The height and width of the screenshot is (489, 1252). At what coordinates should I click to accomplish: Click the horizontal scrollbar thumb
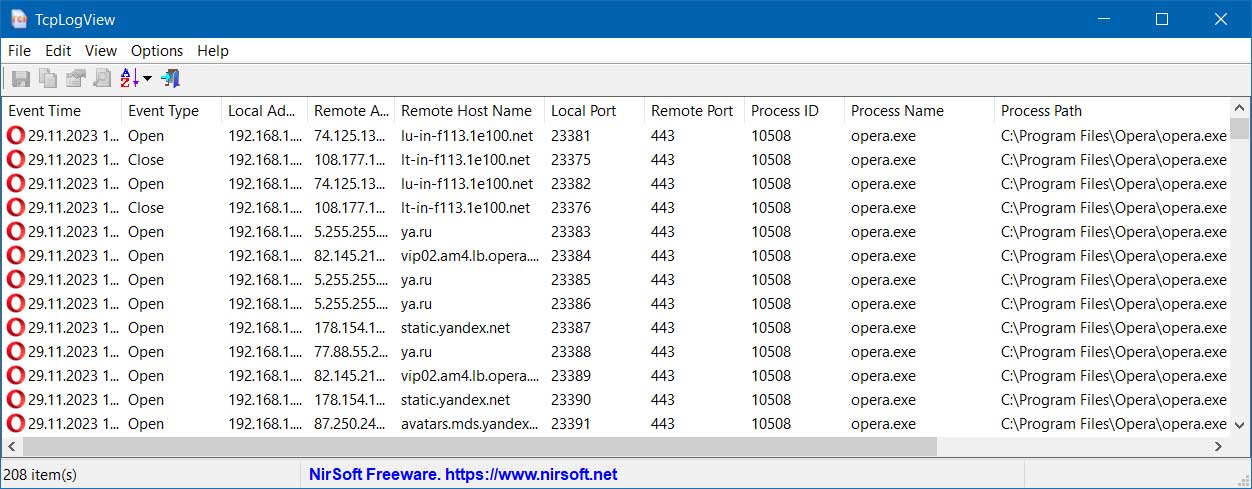[x=480, y=446]
